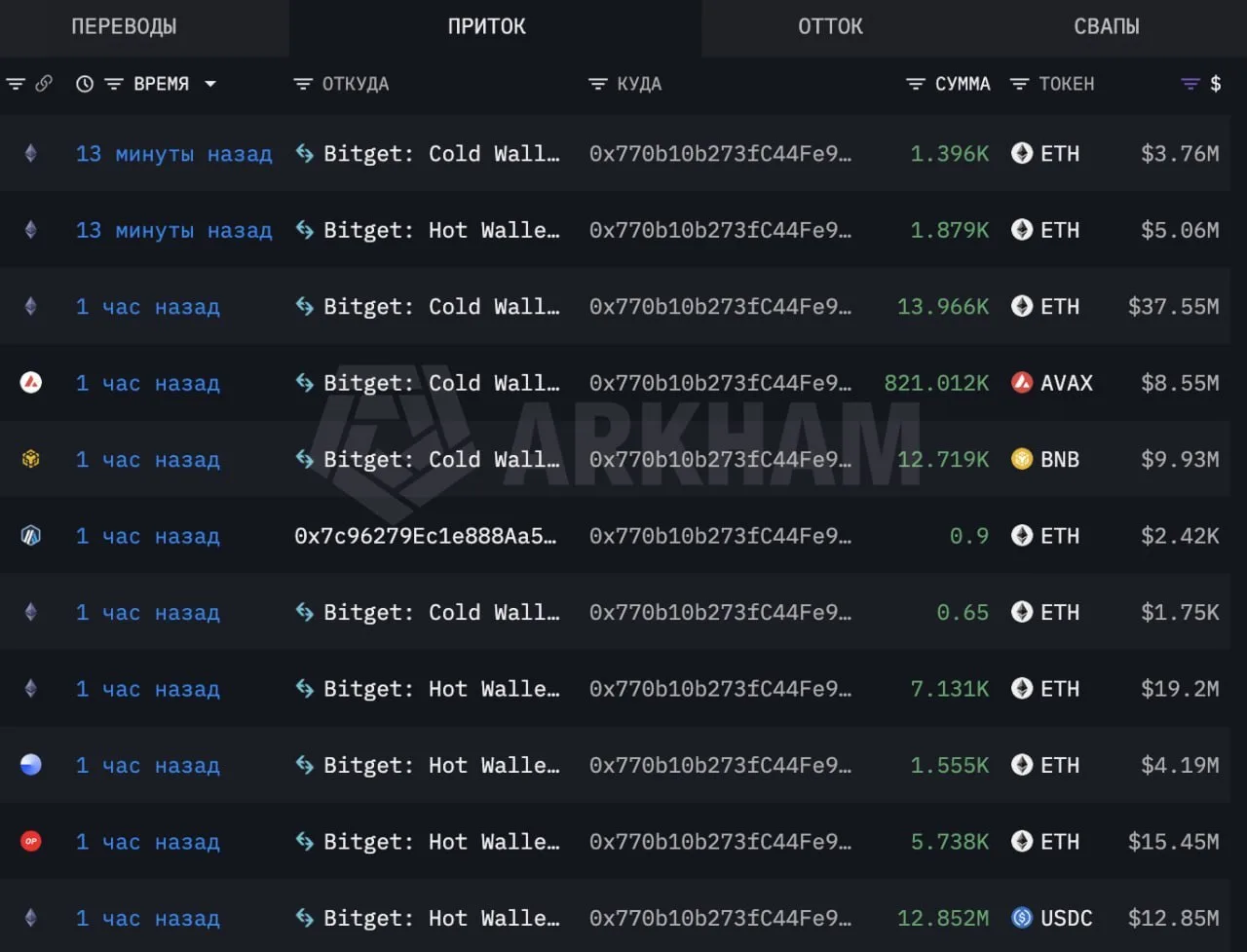This screenshot has height=952, width=1247.
Task: Click the Arbitrum chain icon in 0.9 ETH row
Action: tap(31, 536)
